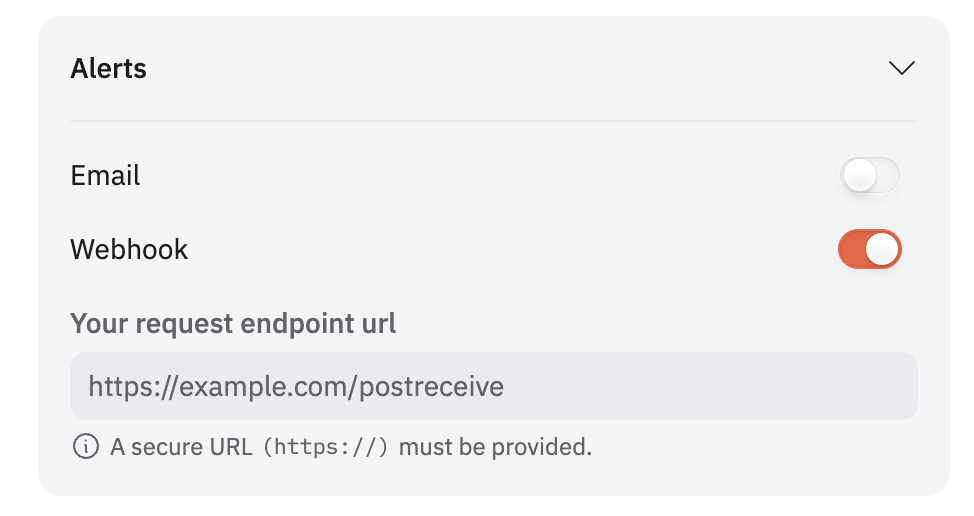The height and width of the screenshot is (516, 974).
Task: Click the https:// code snippet in hint
Action: coord(325,447)
